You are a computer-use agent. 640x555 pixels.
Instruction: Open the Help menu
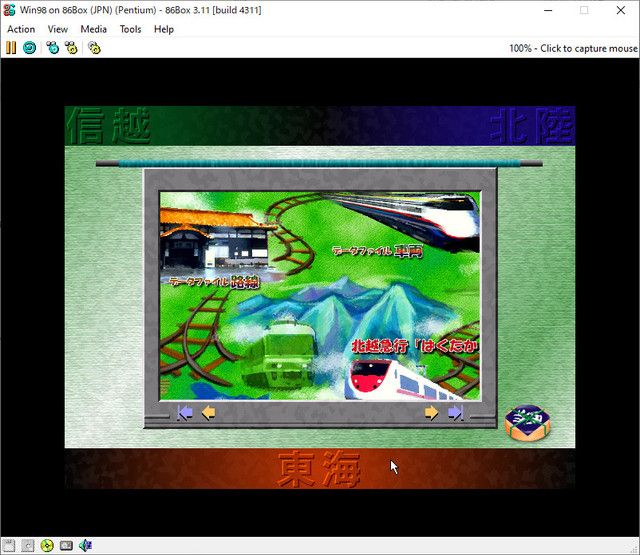pyautogui.click(x=164, y=29)
